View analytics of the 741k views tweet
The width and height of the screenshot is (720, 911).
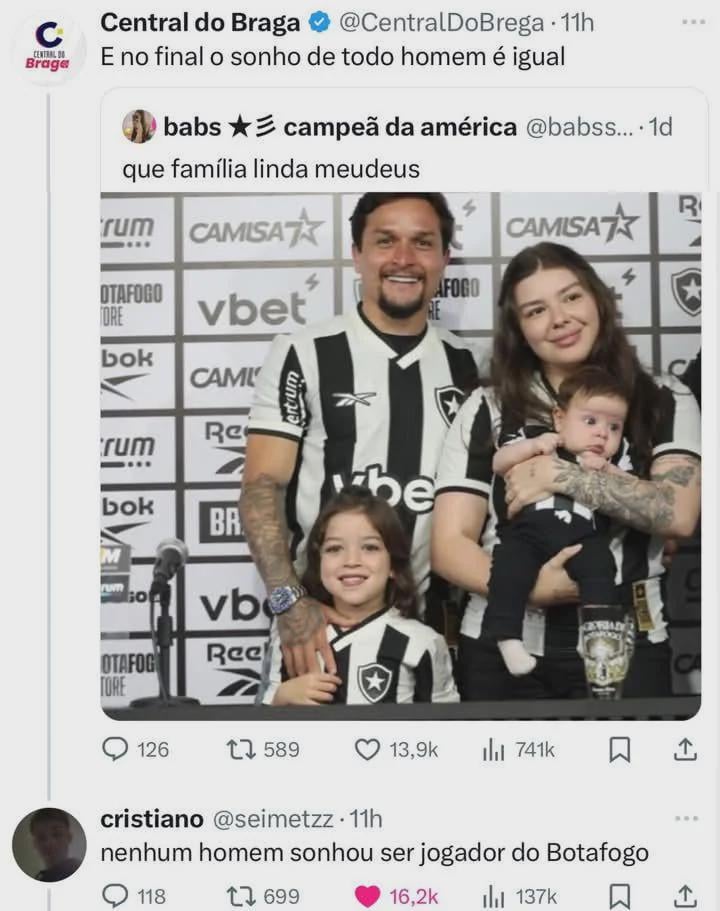click(x=494, y=749)
